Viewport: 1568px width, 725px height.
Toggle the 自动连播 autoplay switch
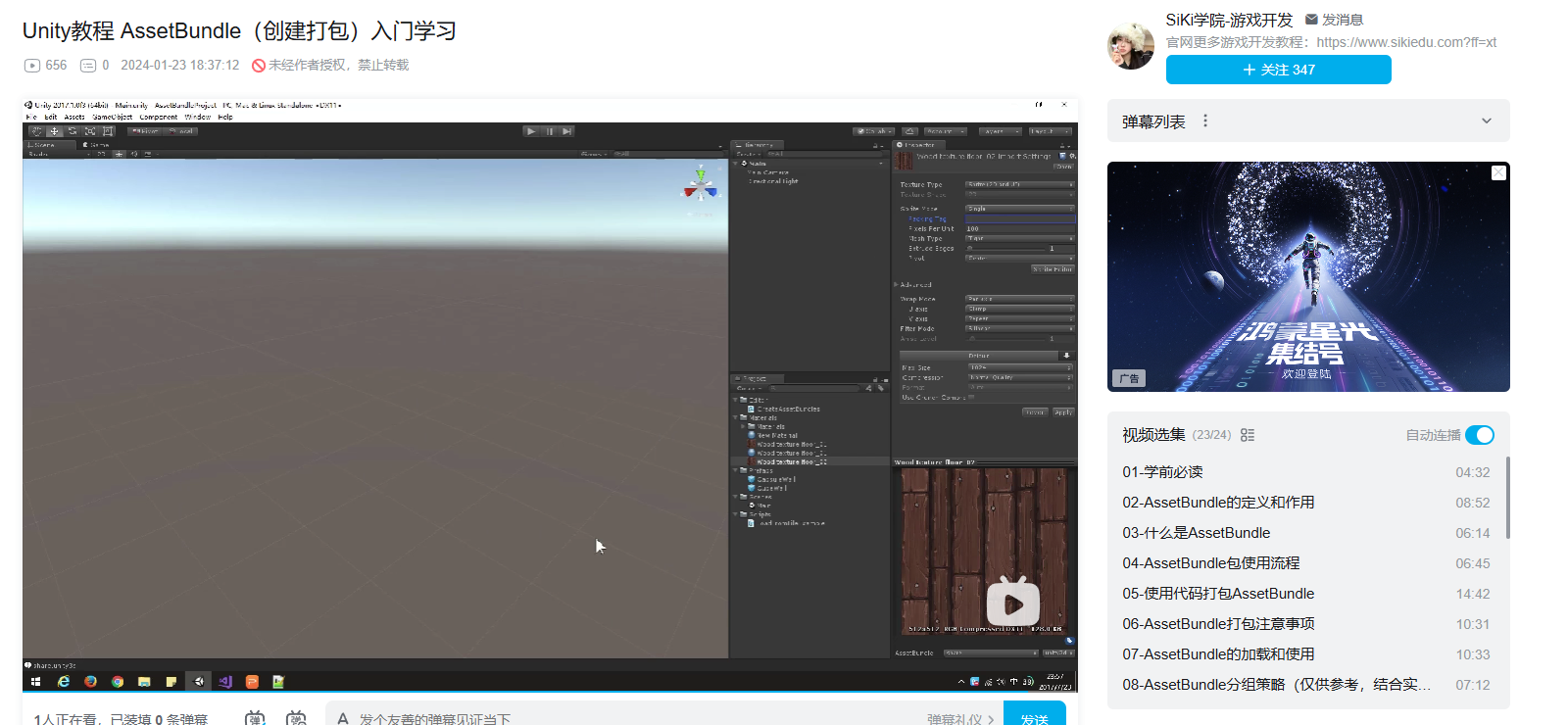[1479, 435]
